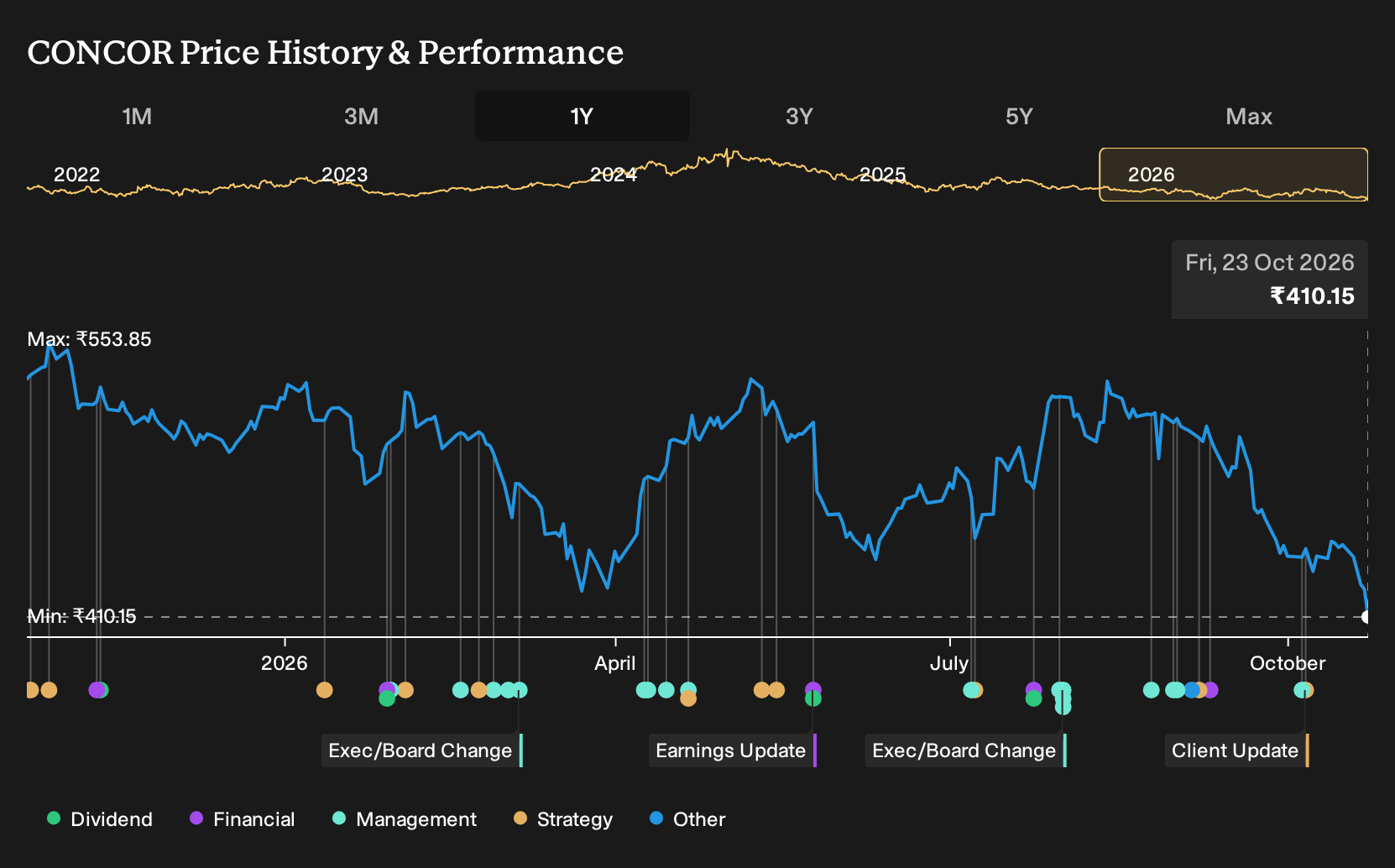This screenshot has height=868, width=1395.
Task: Switch to the Max time range tab
Action: (x=1249, y=116)
